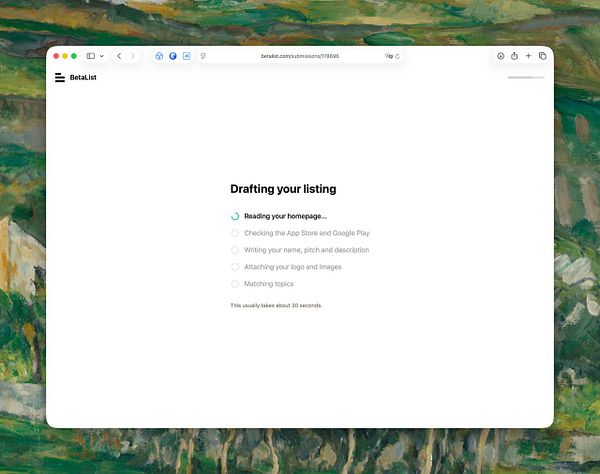Click the spinning loader beside Reading your homepage

coord(235,216)
